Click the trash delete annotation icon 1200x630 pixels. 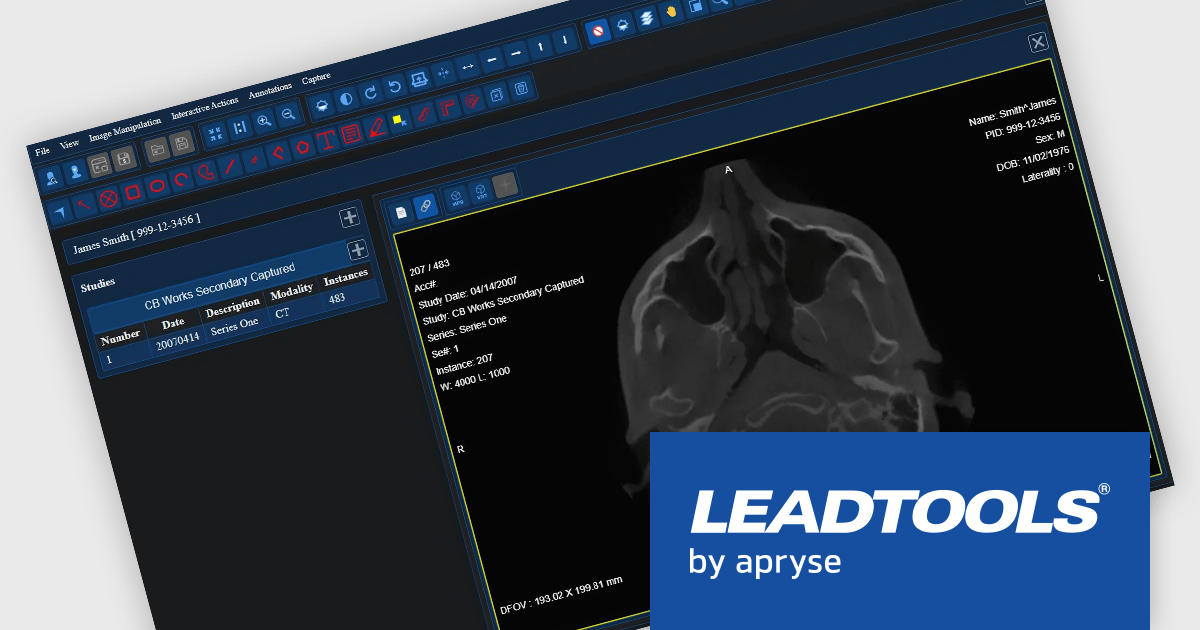tap(521, 88)
